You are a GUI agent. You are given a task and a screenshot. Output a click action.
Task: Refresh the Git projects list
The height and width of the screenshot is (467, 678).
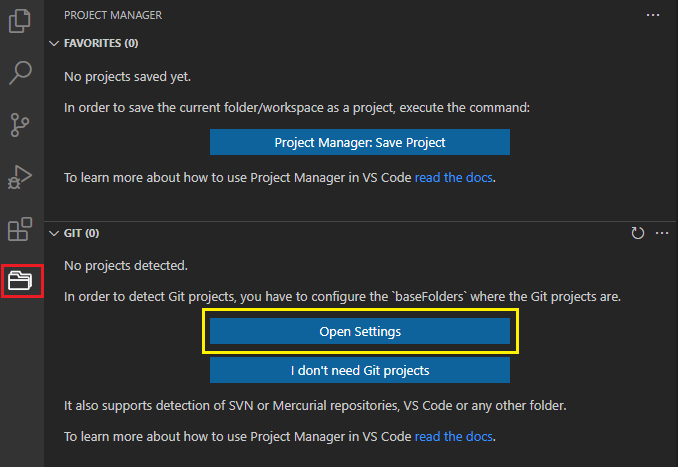coord(637,233)
